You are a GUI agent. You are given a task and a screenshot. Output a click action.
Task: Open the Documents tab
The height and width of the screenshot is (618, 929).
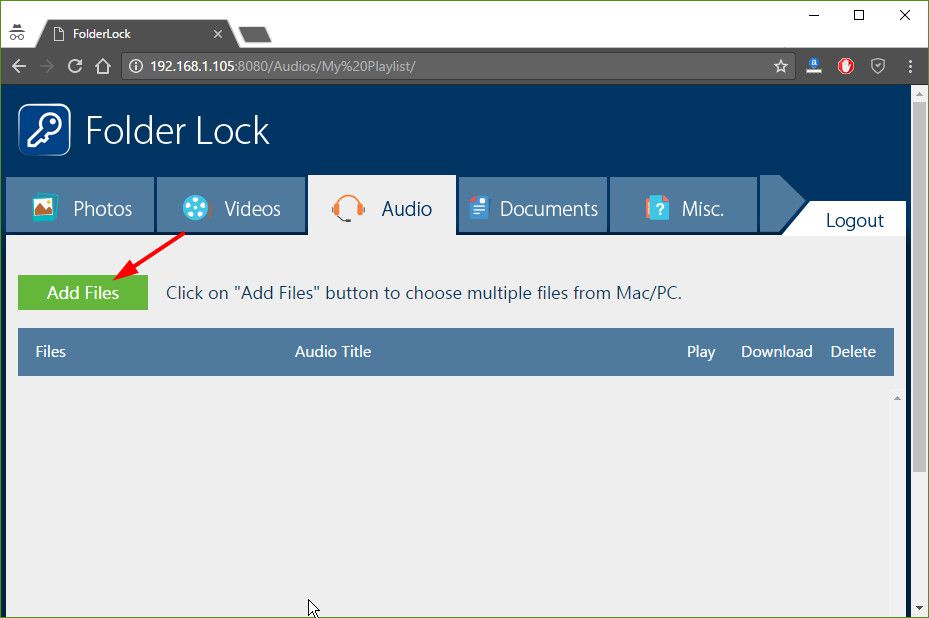(x=533, y=205)
